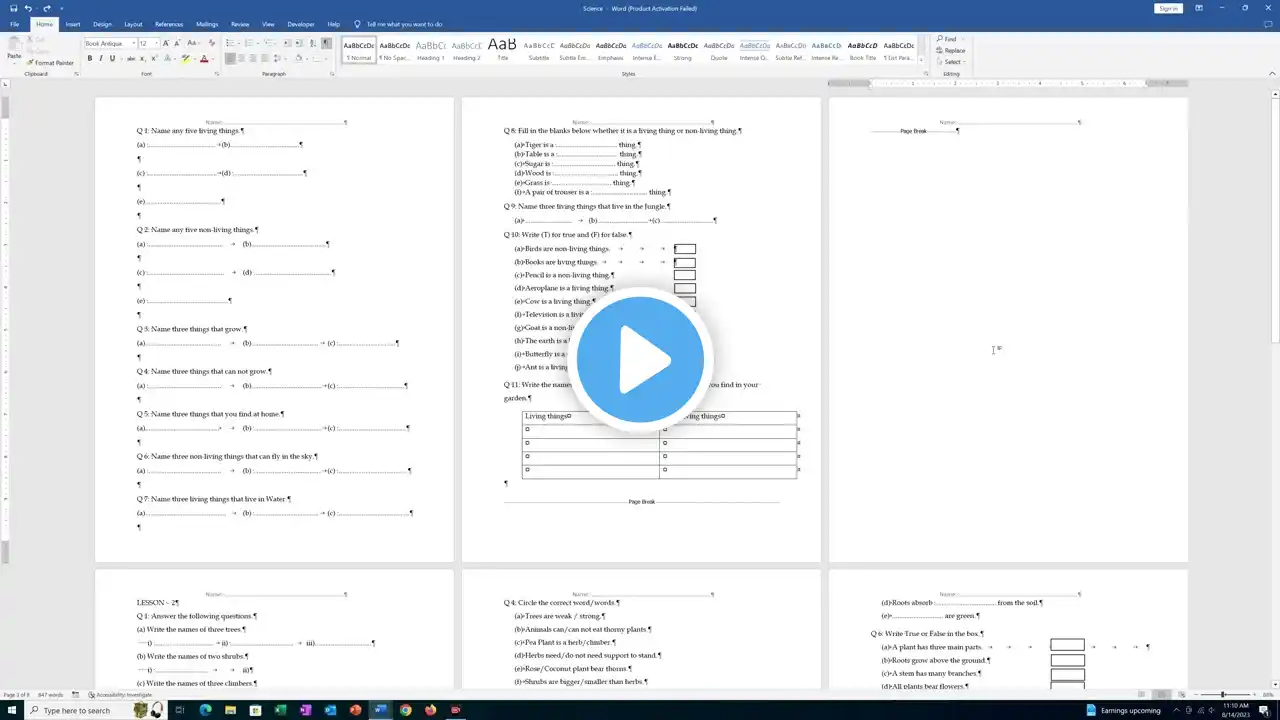This screenshot has height=720, width=1280.
Task: Toggle Show/Hide paragraph marks button
Action: [x=326, y=43]
